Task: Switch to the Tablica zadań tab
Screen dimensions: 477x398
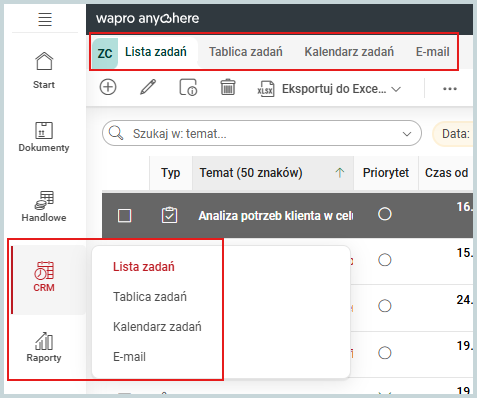Action: 246,52
